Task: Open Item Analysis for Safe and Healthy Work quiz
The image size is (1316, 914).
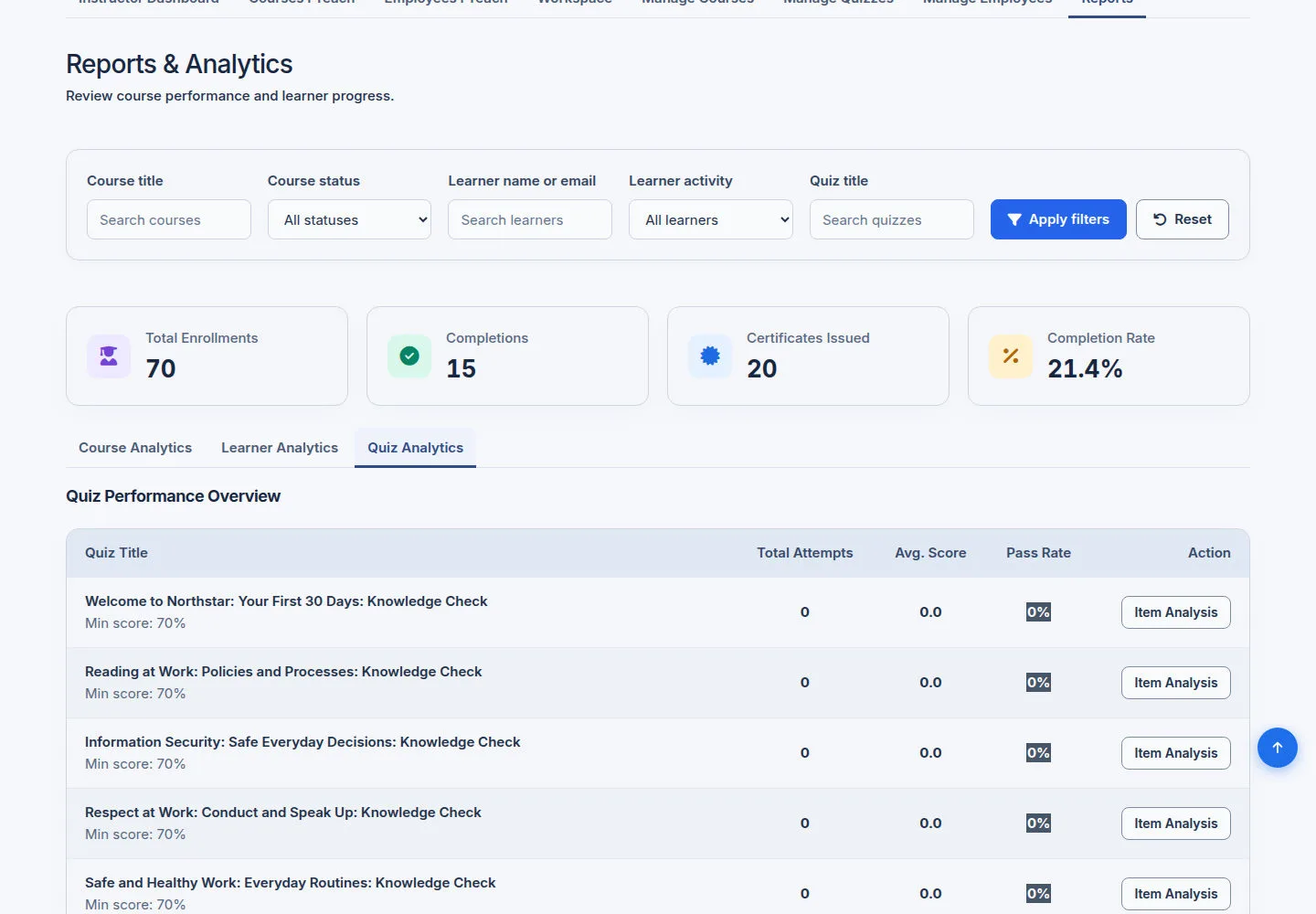Action: click(x=1176, y=894)
